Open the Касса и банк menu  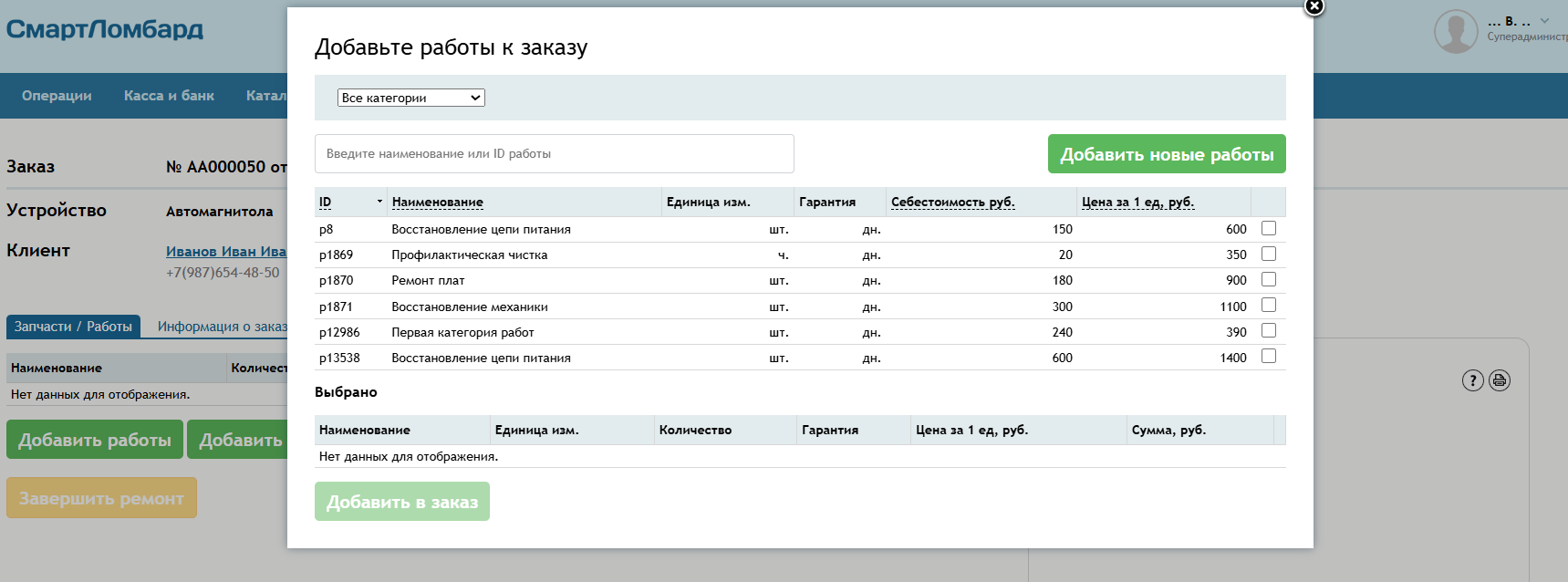point(169,96)
